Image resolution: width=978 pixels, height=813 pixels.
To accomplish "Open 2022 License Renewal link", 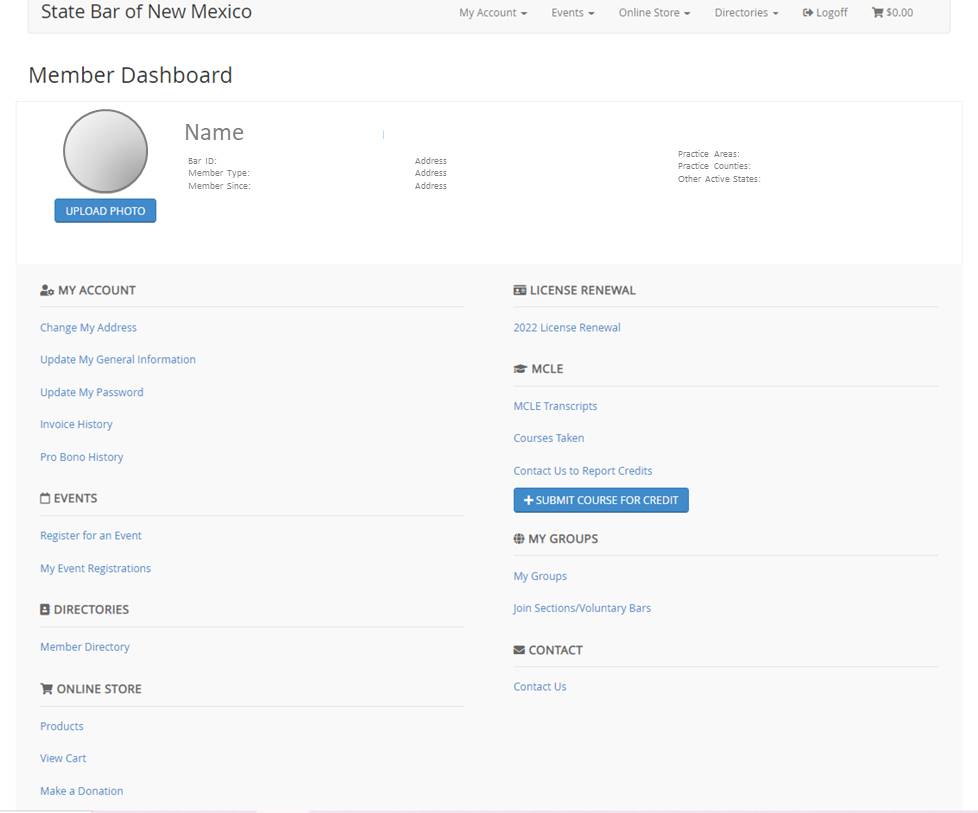I will (567, 328).
